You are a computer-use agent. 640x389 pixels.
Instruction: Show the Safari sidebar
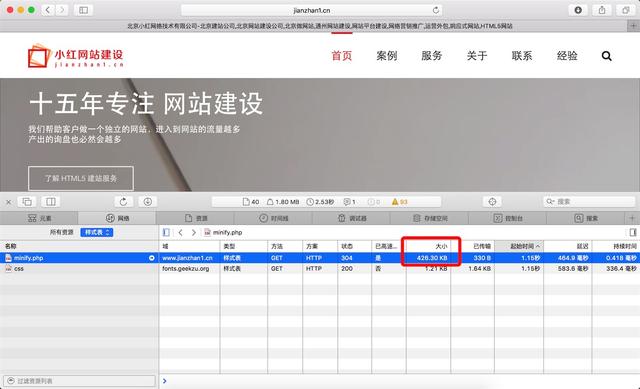click(x=84, y=10)
